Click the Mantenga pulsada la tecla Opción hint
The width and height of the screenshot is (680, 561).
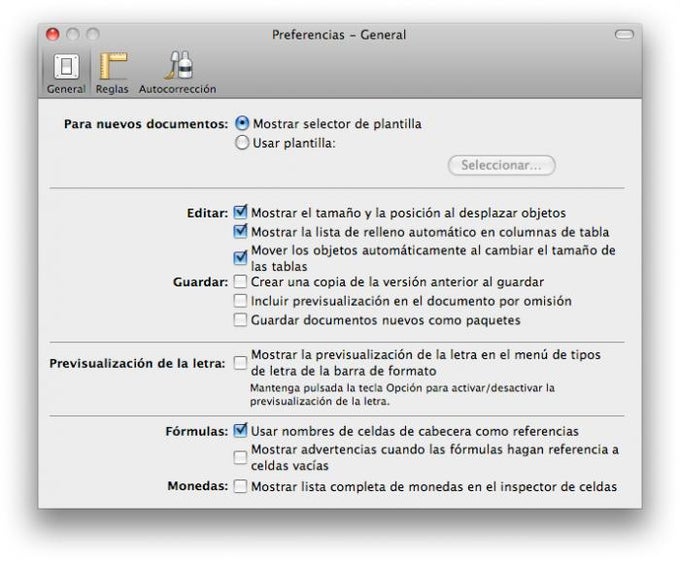pyautogui.click(x=402, y=395)
